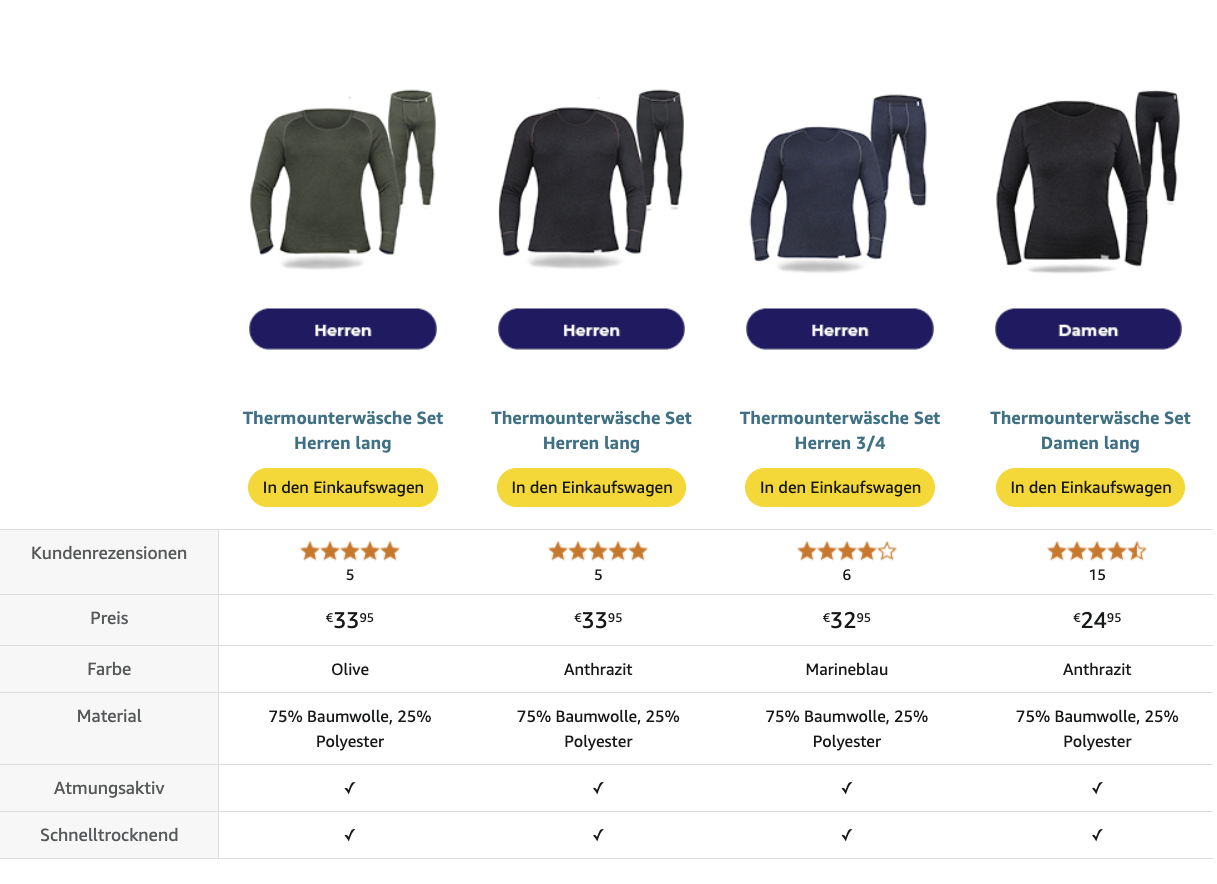
Task: Add the Damen lang set to cart
Action: [x=1090, y=488]
